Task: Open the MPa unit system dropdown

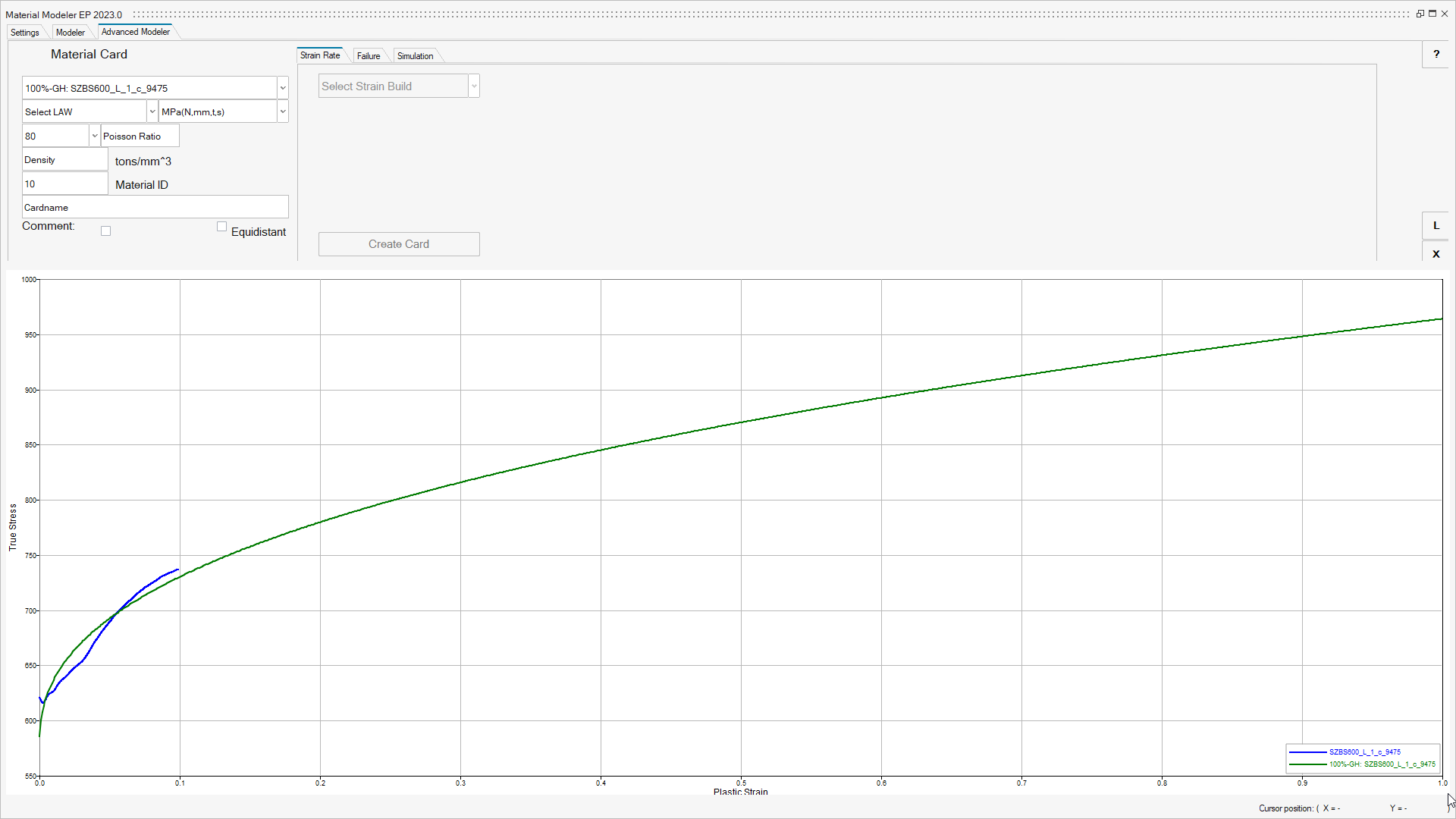Action: (x=283, y=111)
